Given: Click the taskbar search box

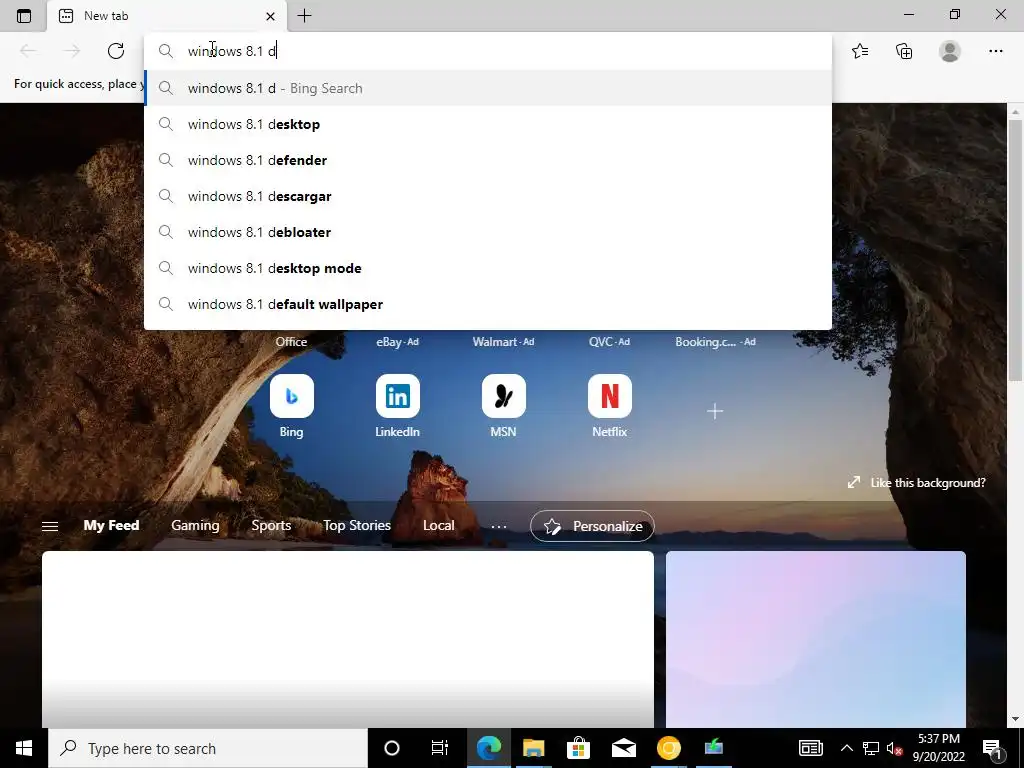Looking at the screenshot, I should [x=208, y=748].
